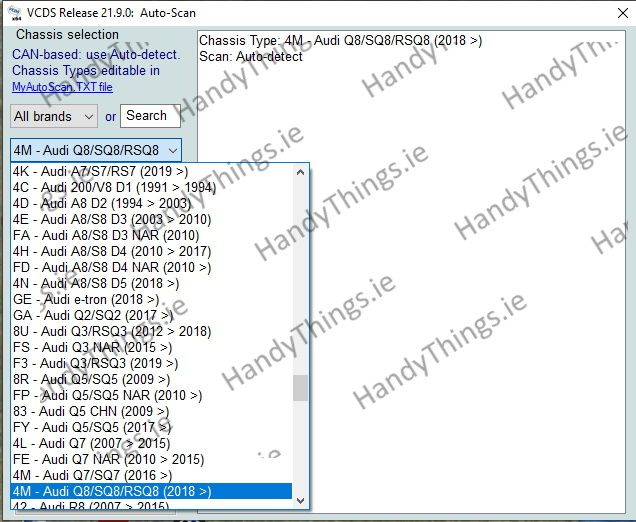Pick 83 - Audi Q5 CHN (2009 >)

tap(151, 411)
